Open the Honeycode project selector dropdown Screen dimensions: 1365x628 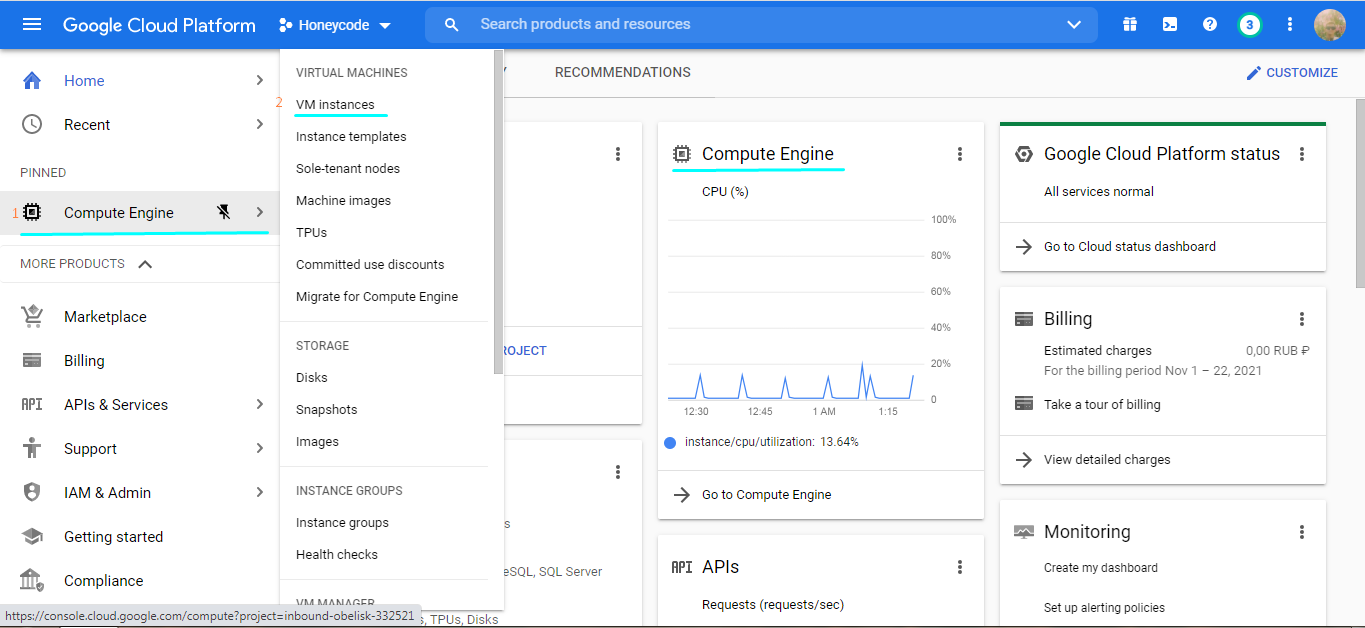pyautogui.click(x=335, y=25)
